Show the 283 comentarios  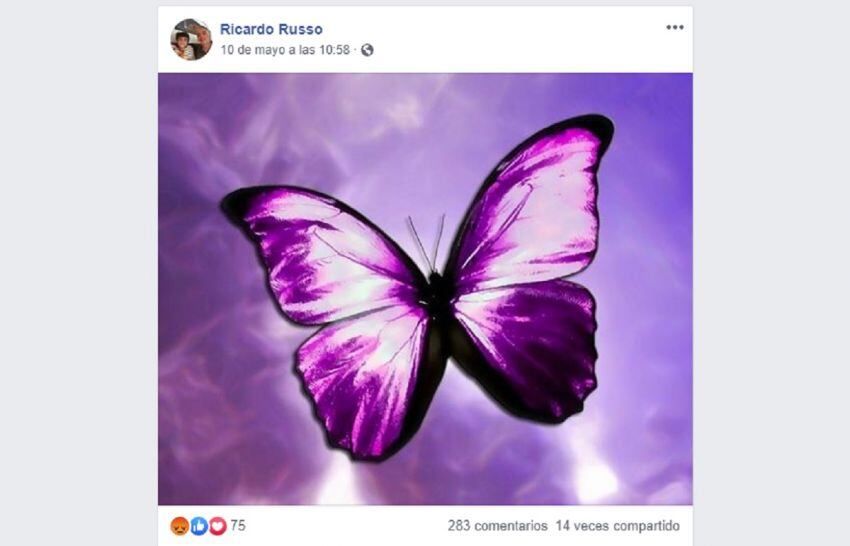click(497, 526)
